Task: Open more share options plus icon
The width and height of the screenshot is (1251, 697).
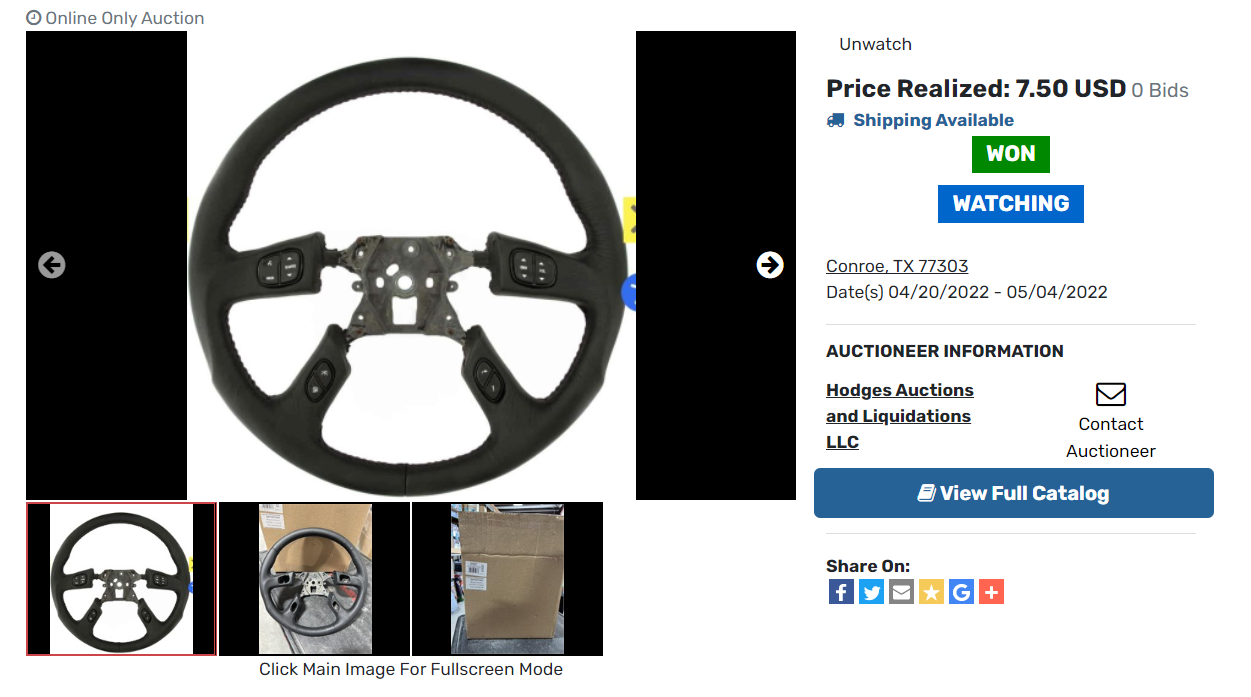Action: click(x=991, y=592)
